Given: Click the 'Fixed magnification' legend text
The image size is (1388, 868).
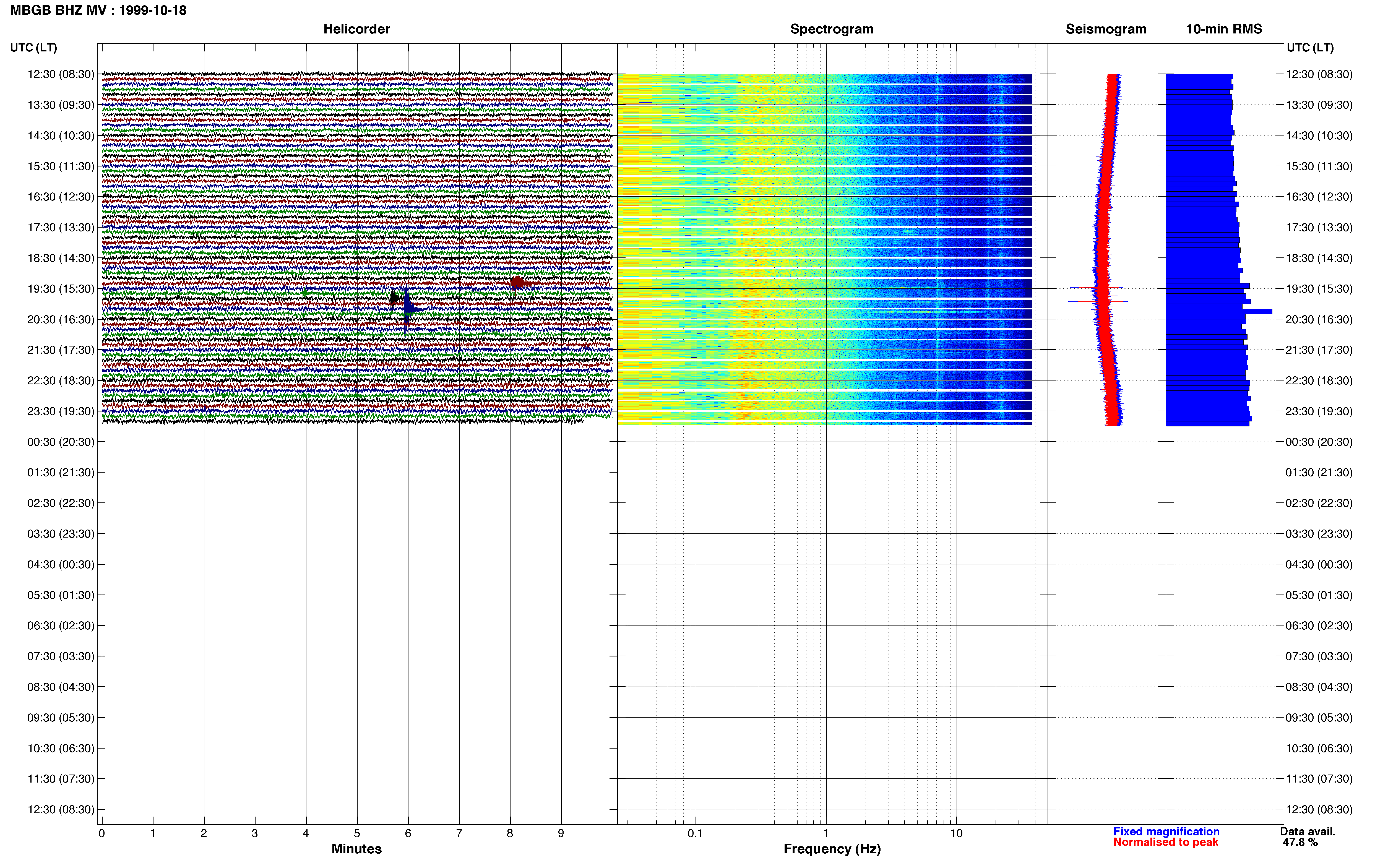Looking at the screenshot, I should pos(1166,831).
